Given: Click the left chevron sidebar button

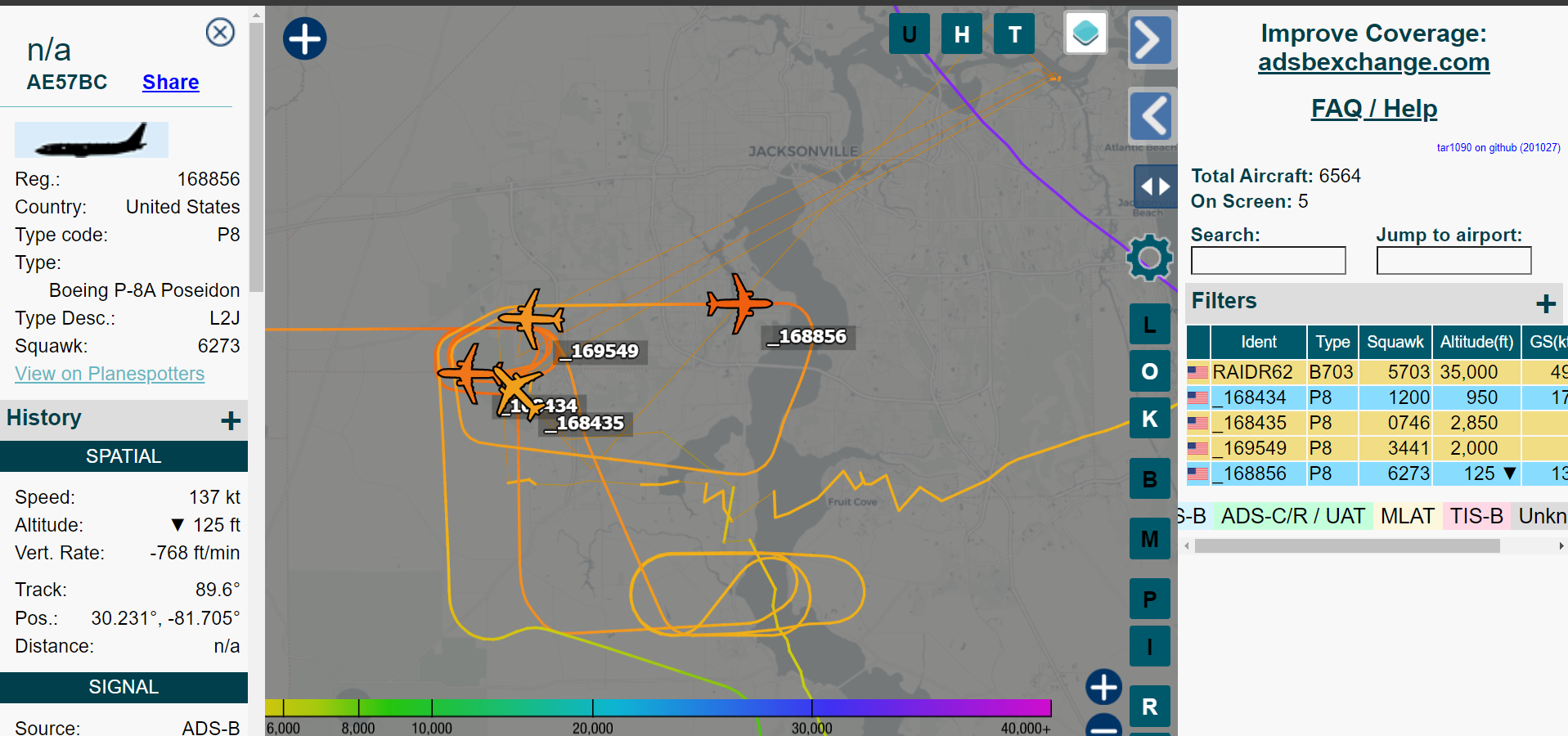Looking at the screenshot, I should tap(1152, 115).
